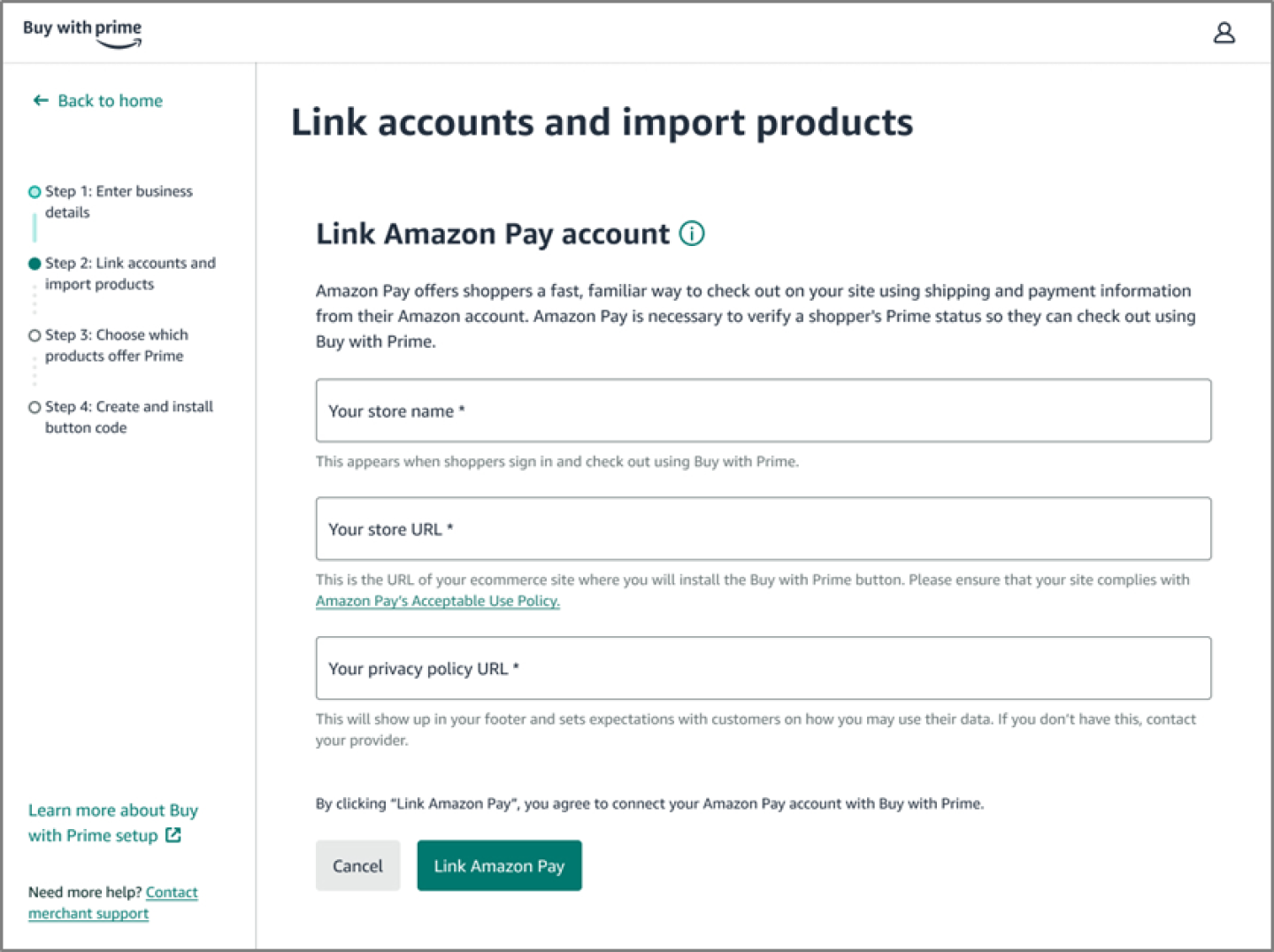Click the Step 4 step indicator circle
This screenshot has height=952, width=1274.
(x=35, y=407)
